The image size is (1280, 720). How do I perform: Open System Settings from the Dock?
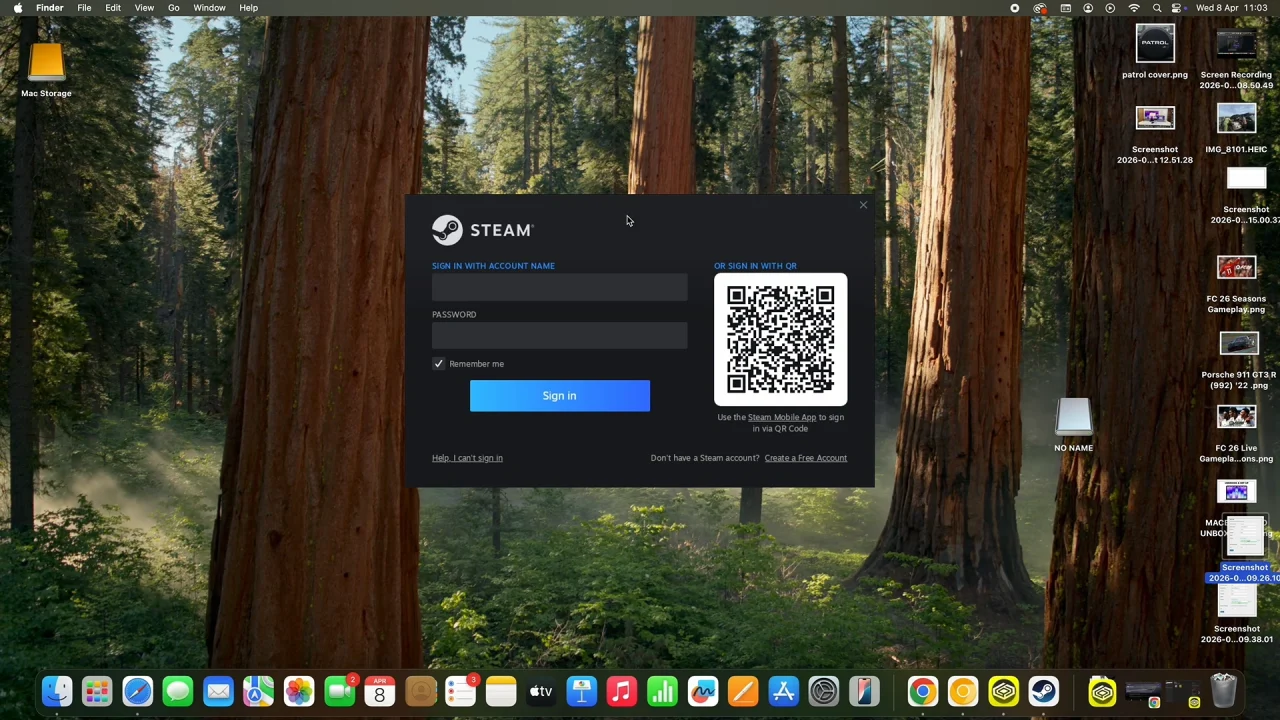pyautogui.click(x=824, y=691)
